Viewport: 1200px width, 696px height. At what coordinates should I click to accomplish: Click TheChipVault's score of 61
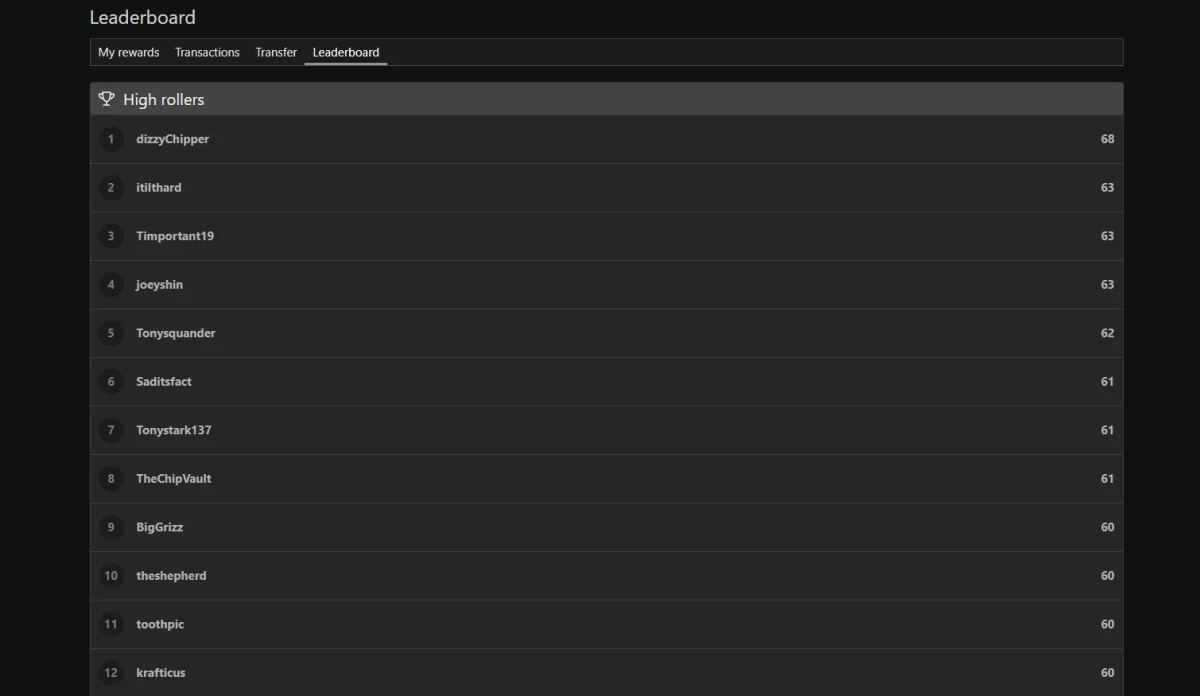[x=1107, y=479]
